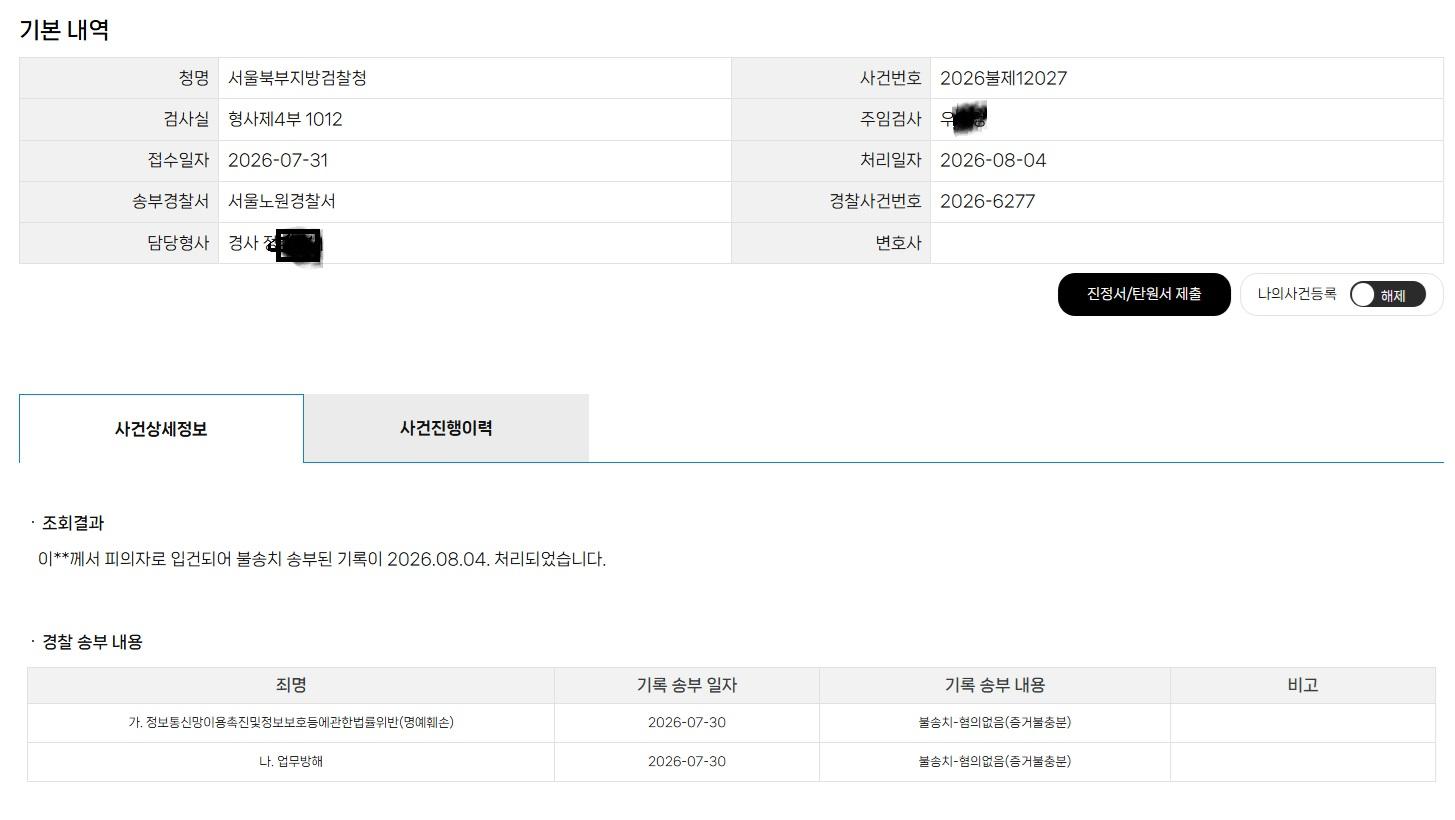This screenshot has height=820, width=1455.
Task: Click the 기록 송부 일자 column header
Action: (687, 685)
